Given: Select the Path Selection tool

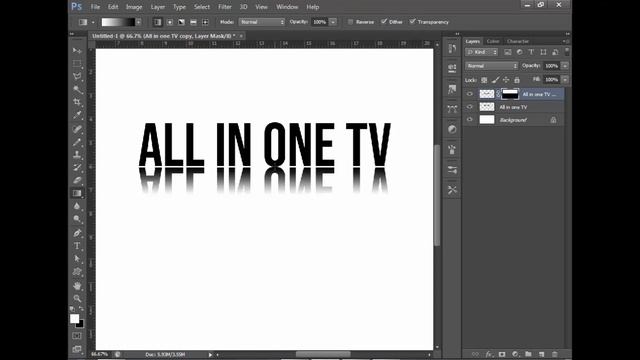Looking at the screenshot, I should (x=77, y=259).
